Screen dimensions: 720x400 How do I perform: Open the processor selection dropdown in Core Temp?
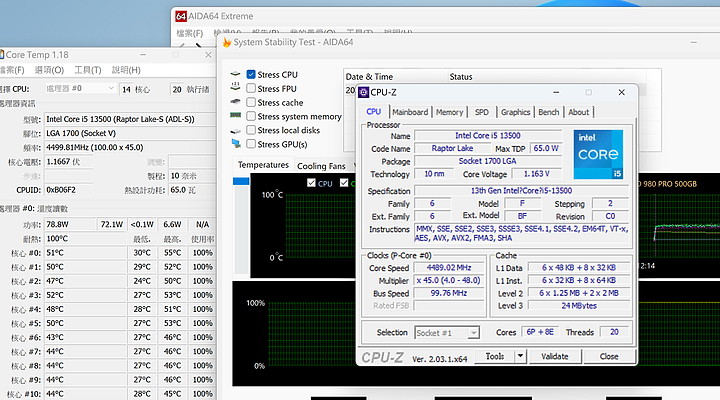coord(80,88)
